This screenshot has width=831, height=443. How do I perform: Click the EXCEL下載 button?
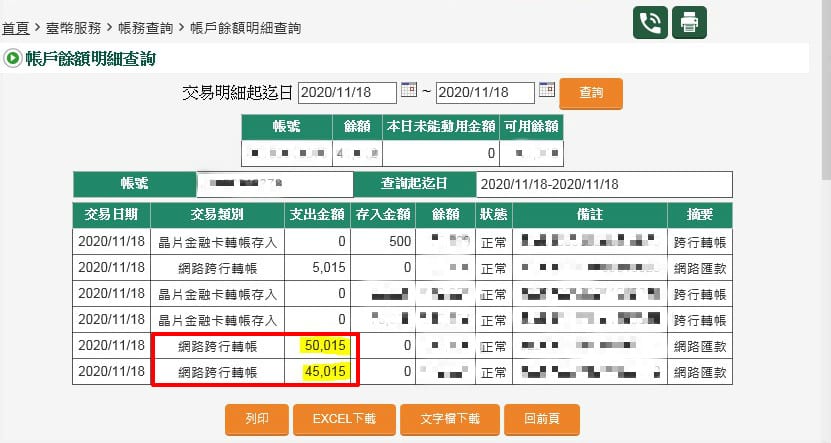tap(344, 419)
